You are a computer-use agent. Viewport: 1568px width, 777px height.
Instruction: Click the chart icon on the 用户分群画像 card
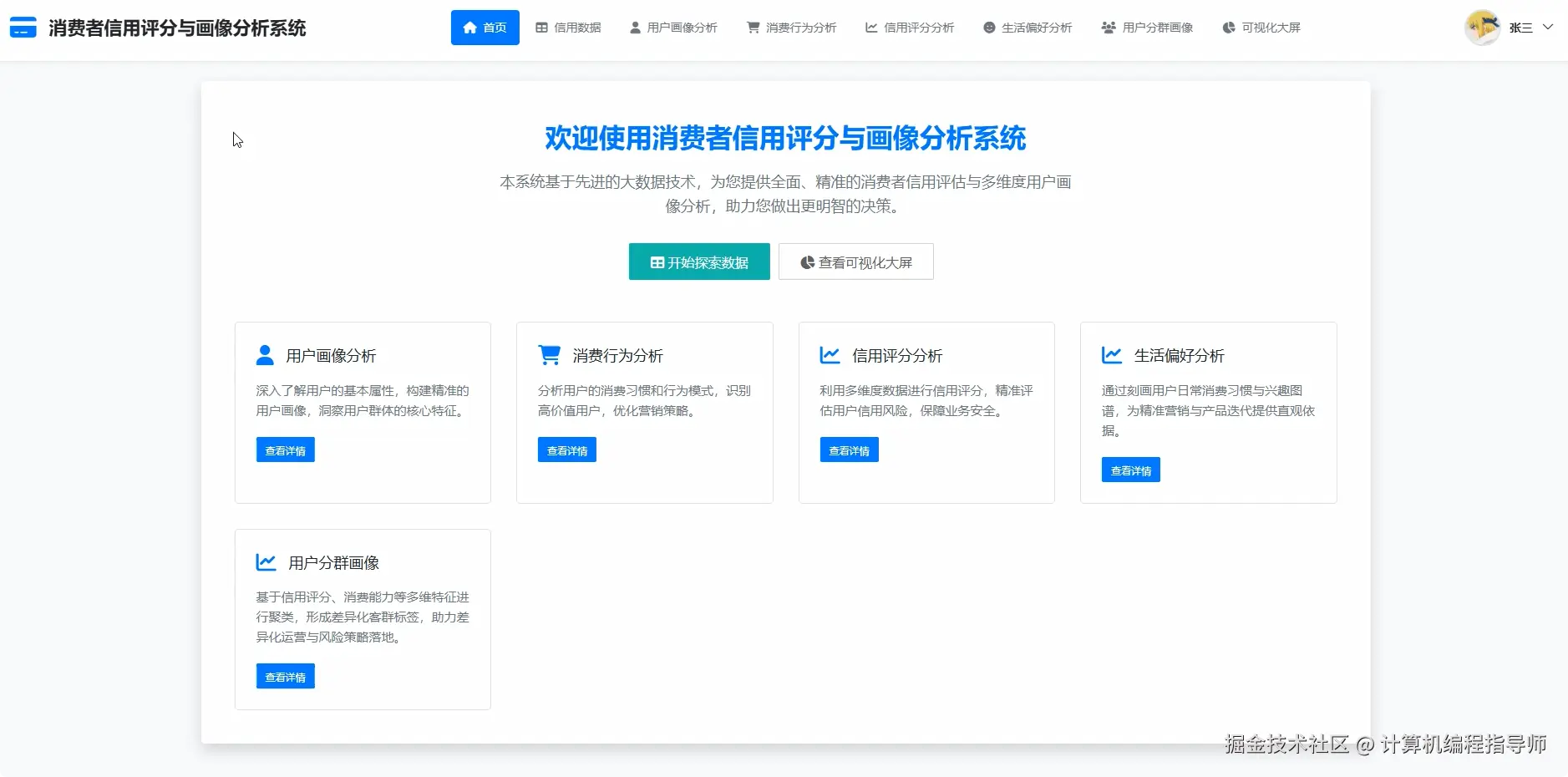click(x=266, y=562)
